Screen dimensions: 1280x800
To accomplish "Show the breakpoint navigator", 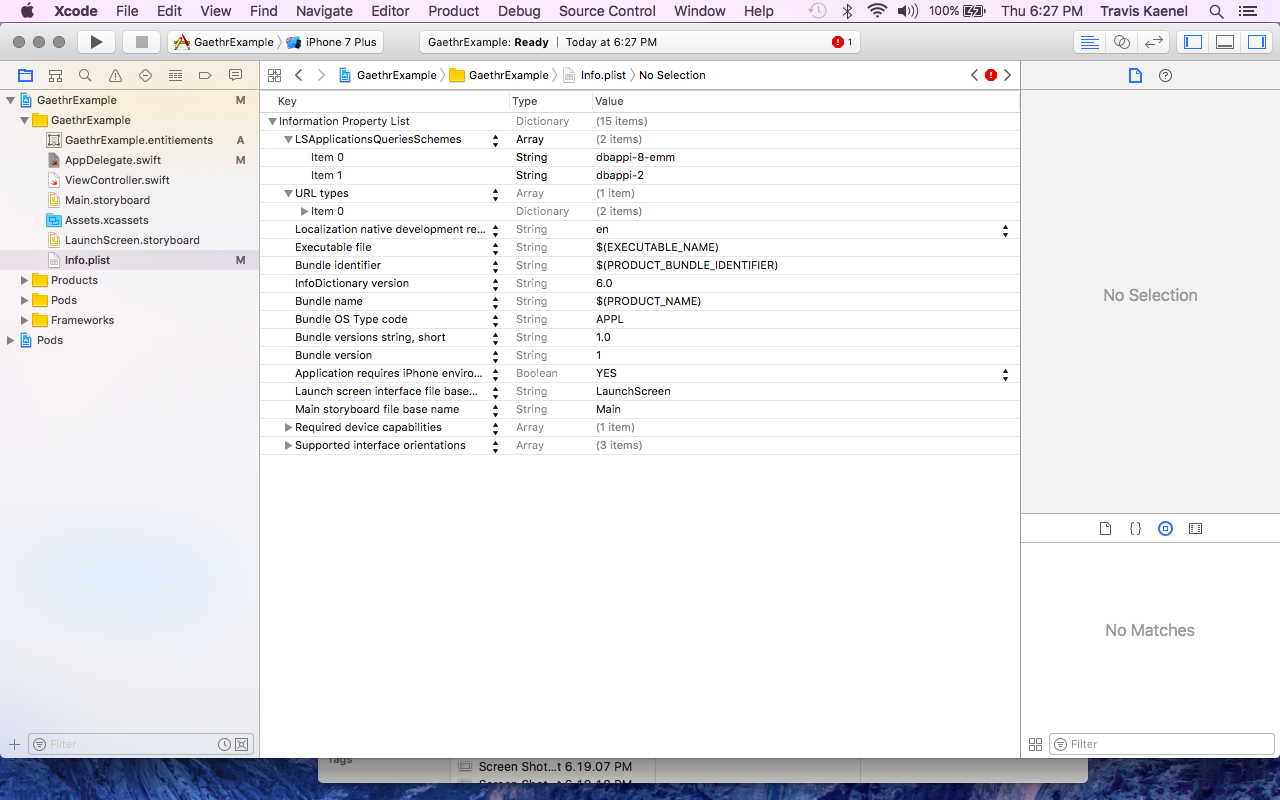I will pyautogui.click(x=205, y=75).
